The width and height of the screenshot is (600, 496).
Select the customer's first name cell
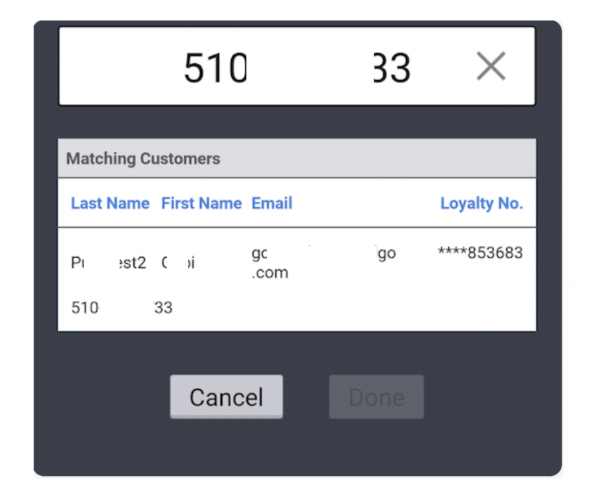pyautogui.click(x=178, y=263)
